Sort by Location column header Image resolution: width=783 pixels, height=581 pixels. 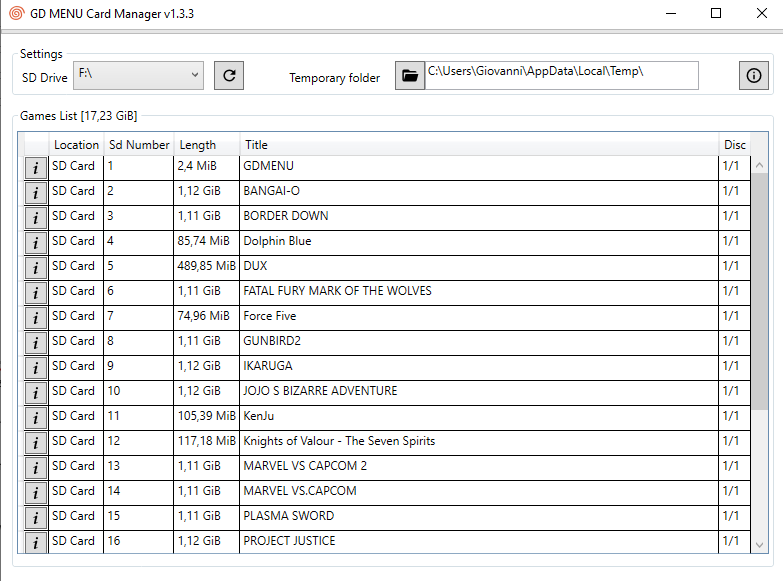coord(76,145)
